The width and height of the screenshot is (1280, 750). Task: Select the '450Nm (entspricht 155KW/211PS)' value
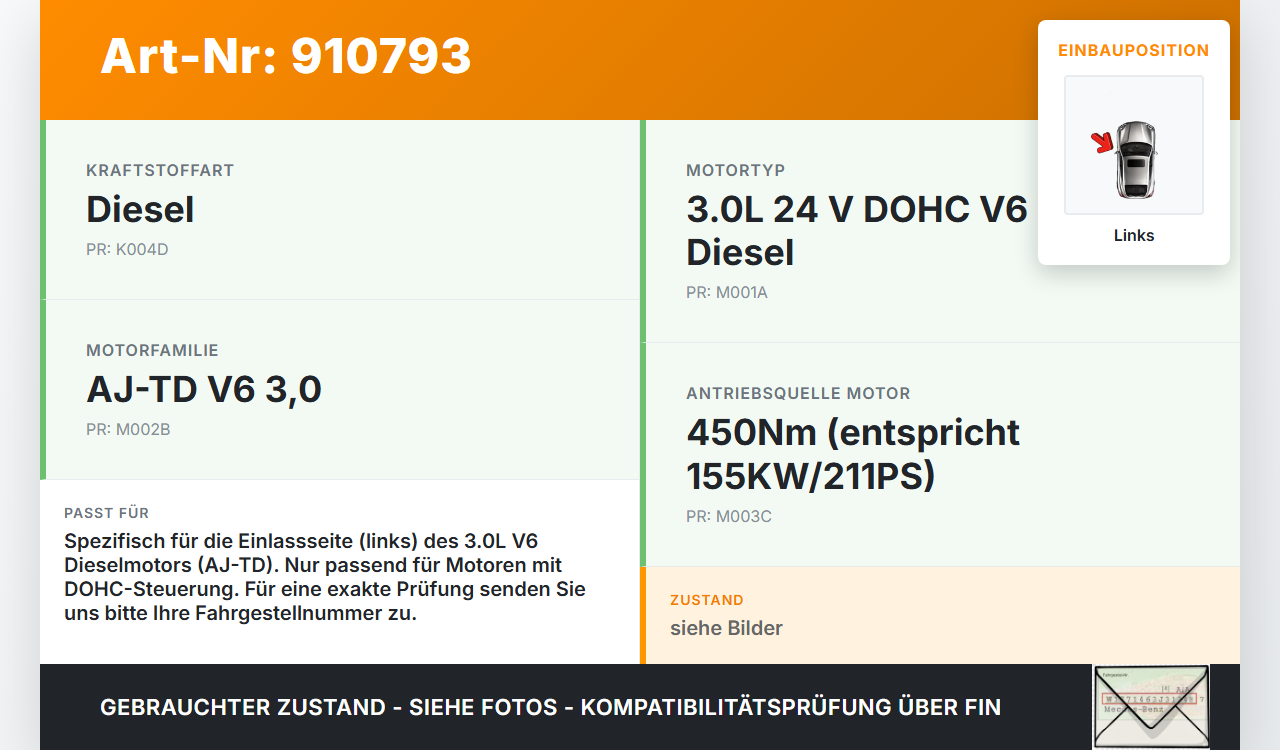(853, 454)
